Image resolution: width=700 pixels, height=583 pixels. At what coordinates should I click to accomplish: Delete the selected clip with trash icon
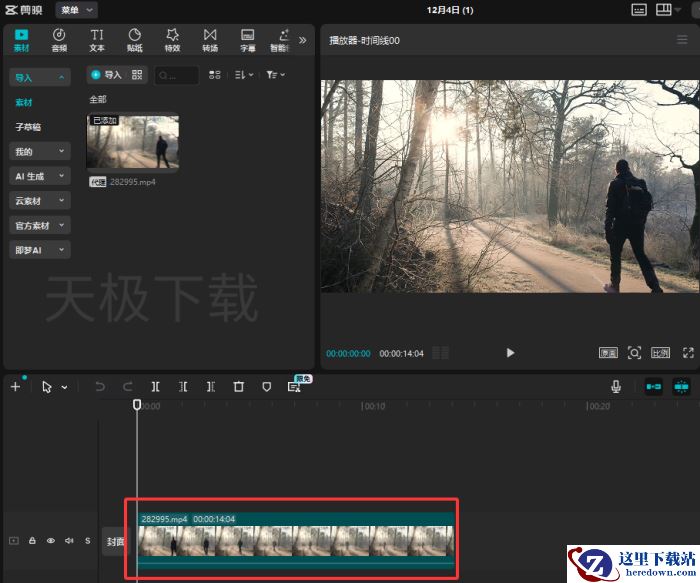[238, 387]
